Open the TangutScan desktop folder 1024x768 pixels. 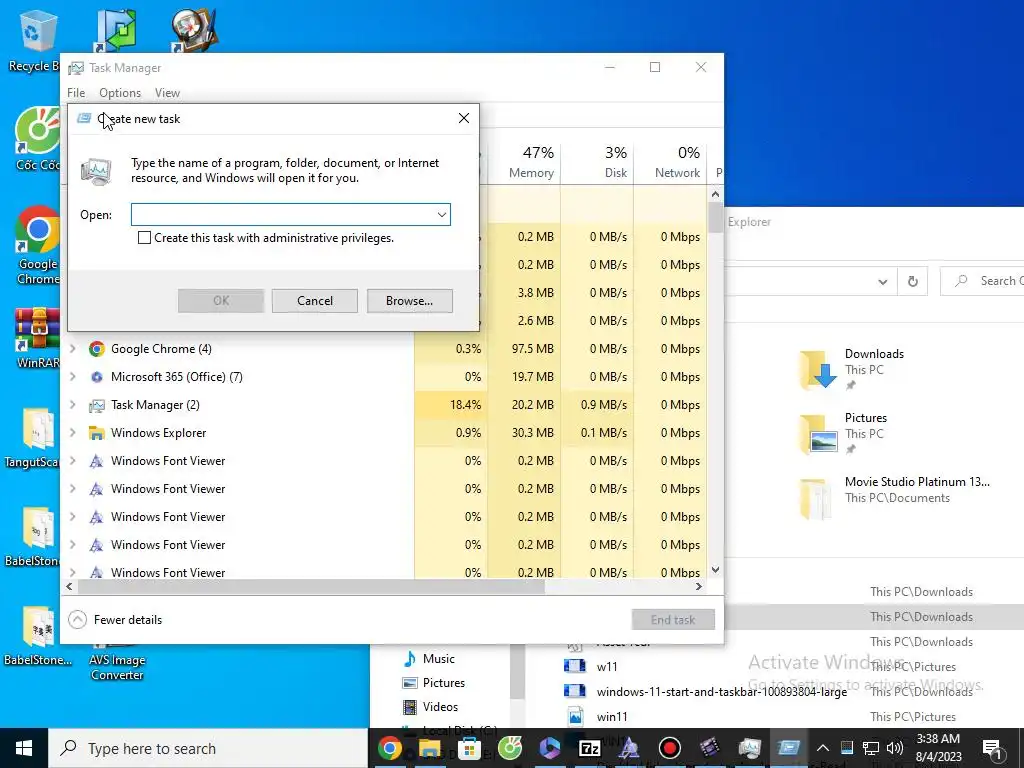point(33,438)
